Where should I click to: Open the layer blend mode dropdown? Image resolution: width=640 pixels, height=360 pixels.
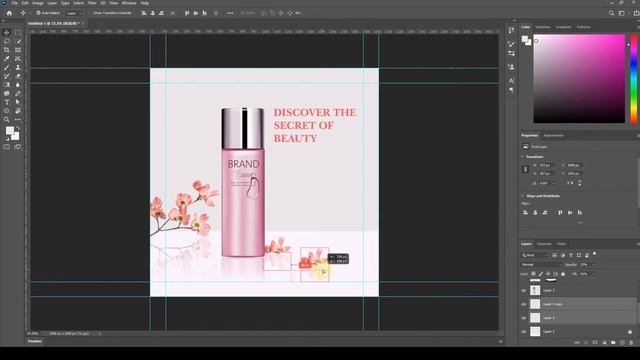click(540, 264)
